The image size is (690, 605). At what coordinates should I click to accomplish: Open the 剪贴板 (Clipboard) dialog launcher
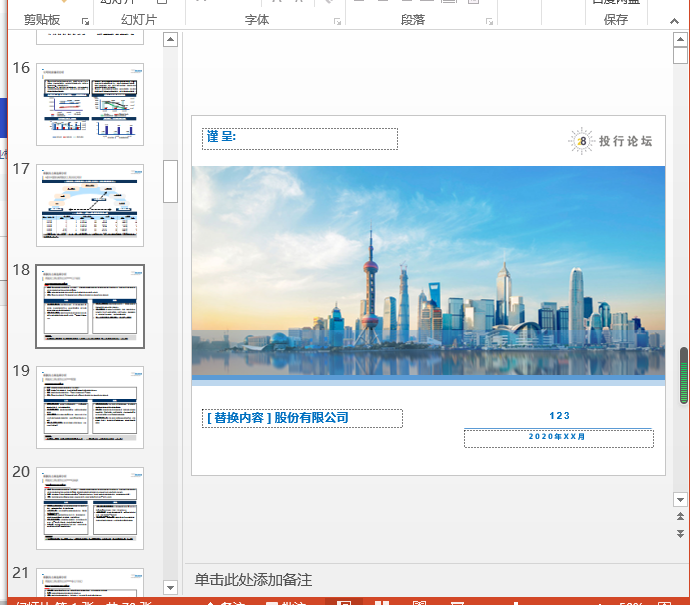(x=85, y=22)
